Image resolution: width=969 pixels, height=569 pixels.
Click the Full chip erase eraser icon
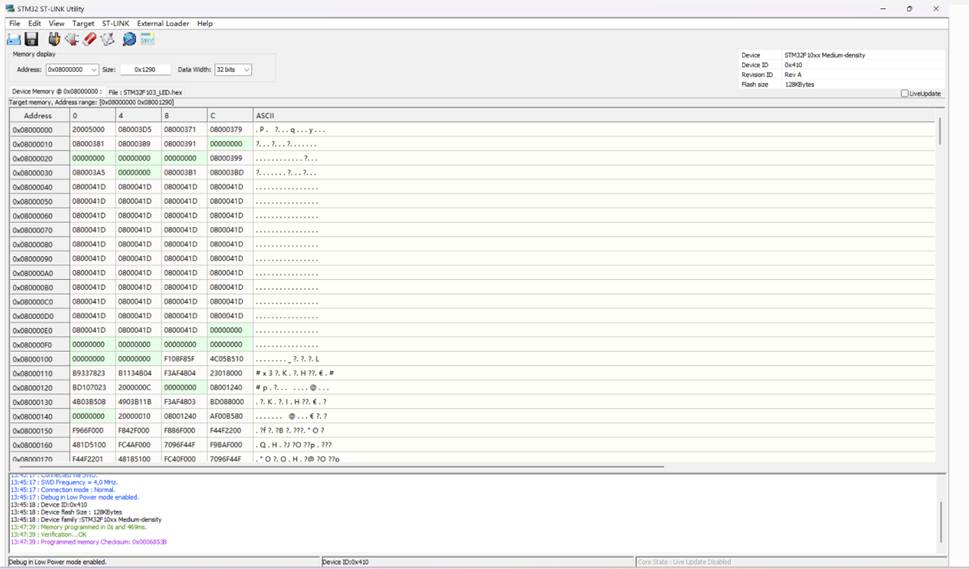pos(90,40)
